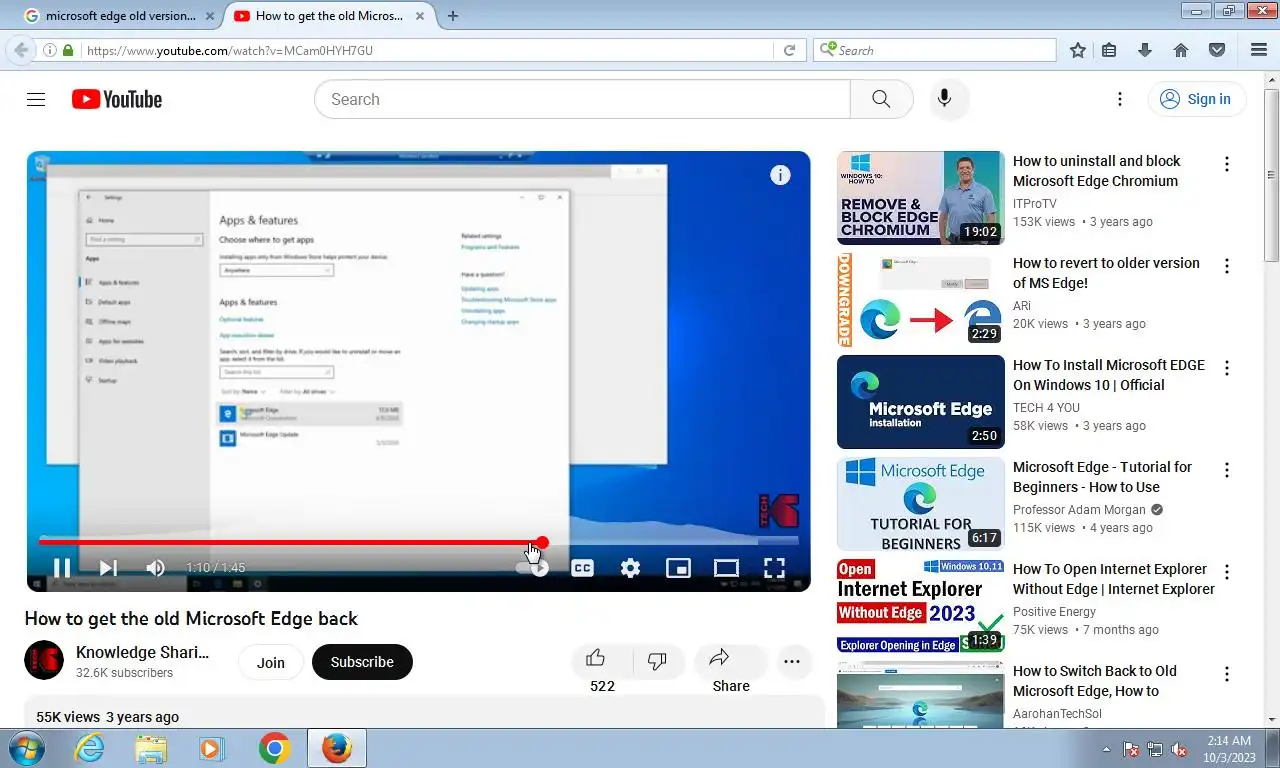Open options for 'How to Switch Back to Old' video
Screen dimensions: 1280x768
(x=1227, y=674)
